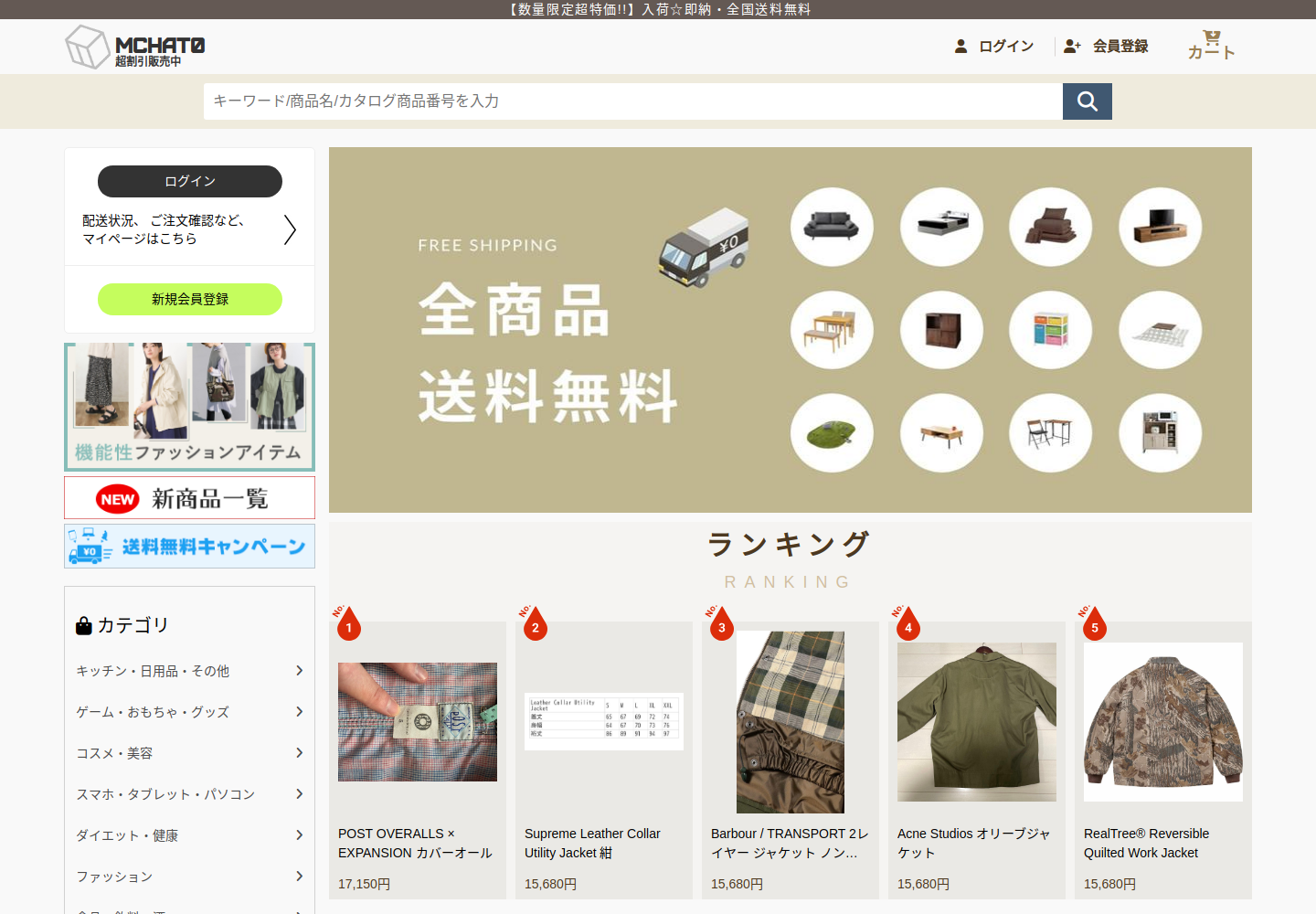Open ファッション category
This screenshot has height=914, width=1316.
114,877
